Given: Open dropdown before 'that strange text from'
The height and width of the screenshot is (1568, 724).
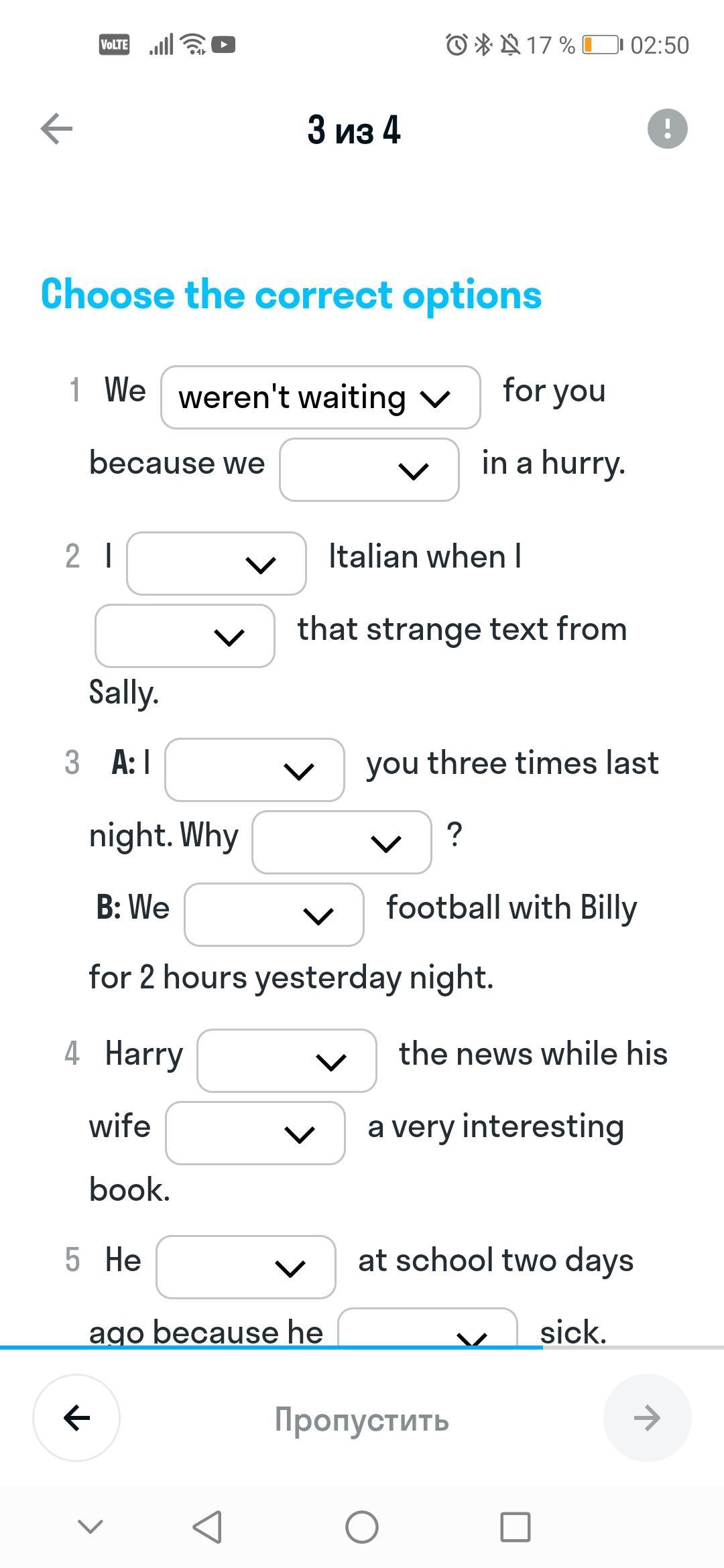Looking at the screenshot, I should pos(185,636).
